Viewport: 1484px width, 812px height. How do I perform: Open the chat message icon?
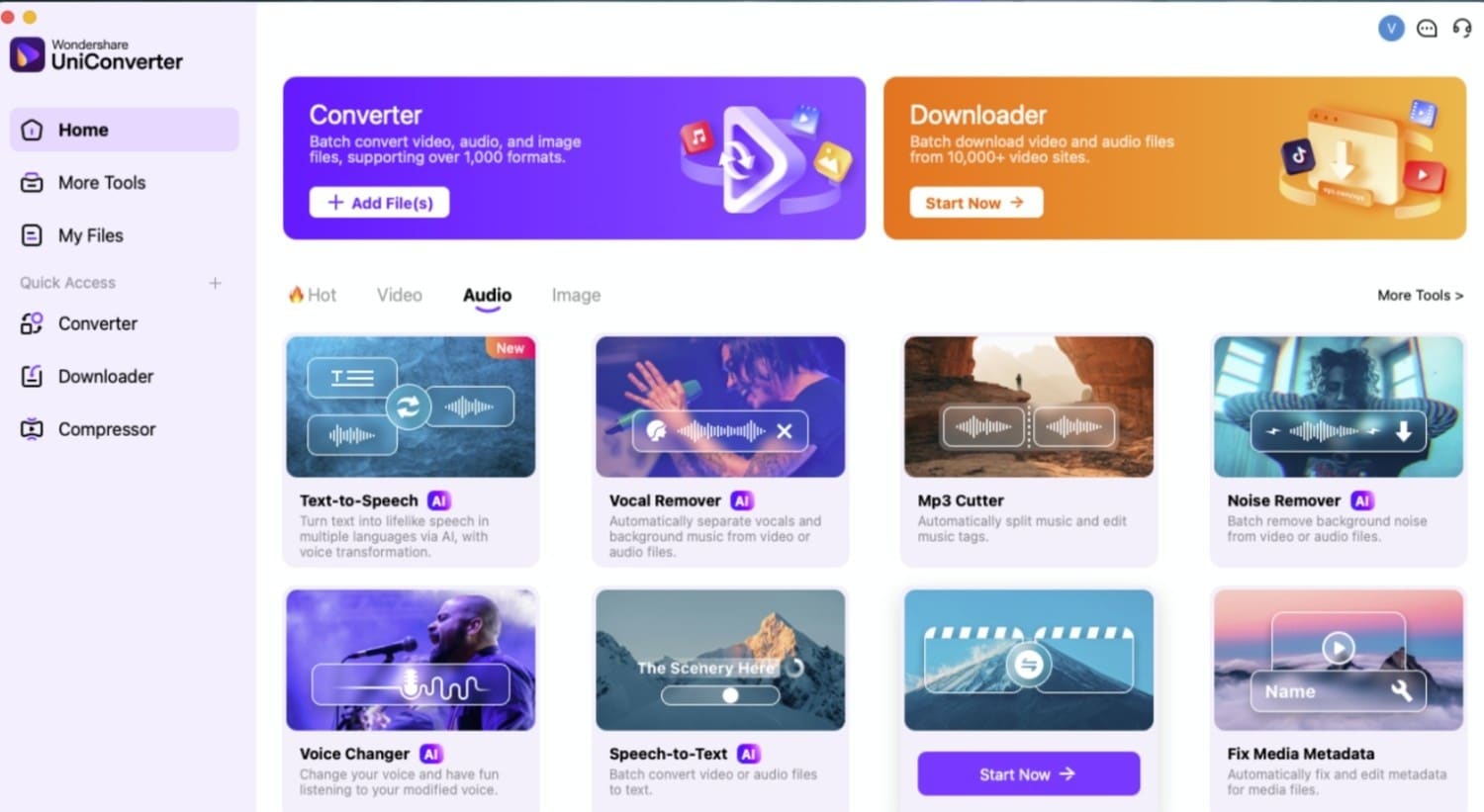click(x=1427, y=29)
